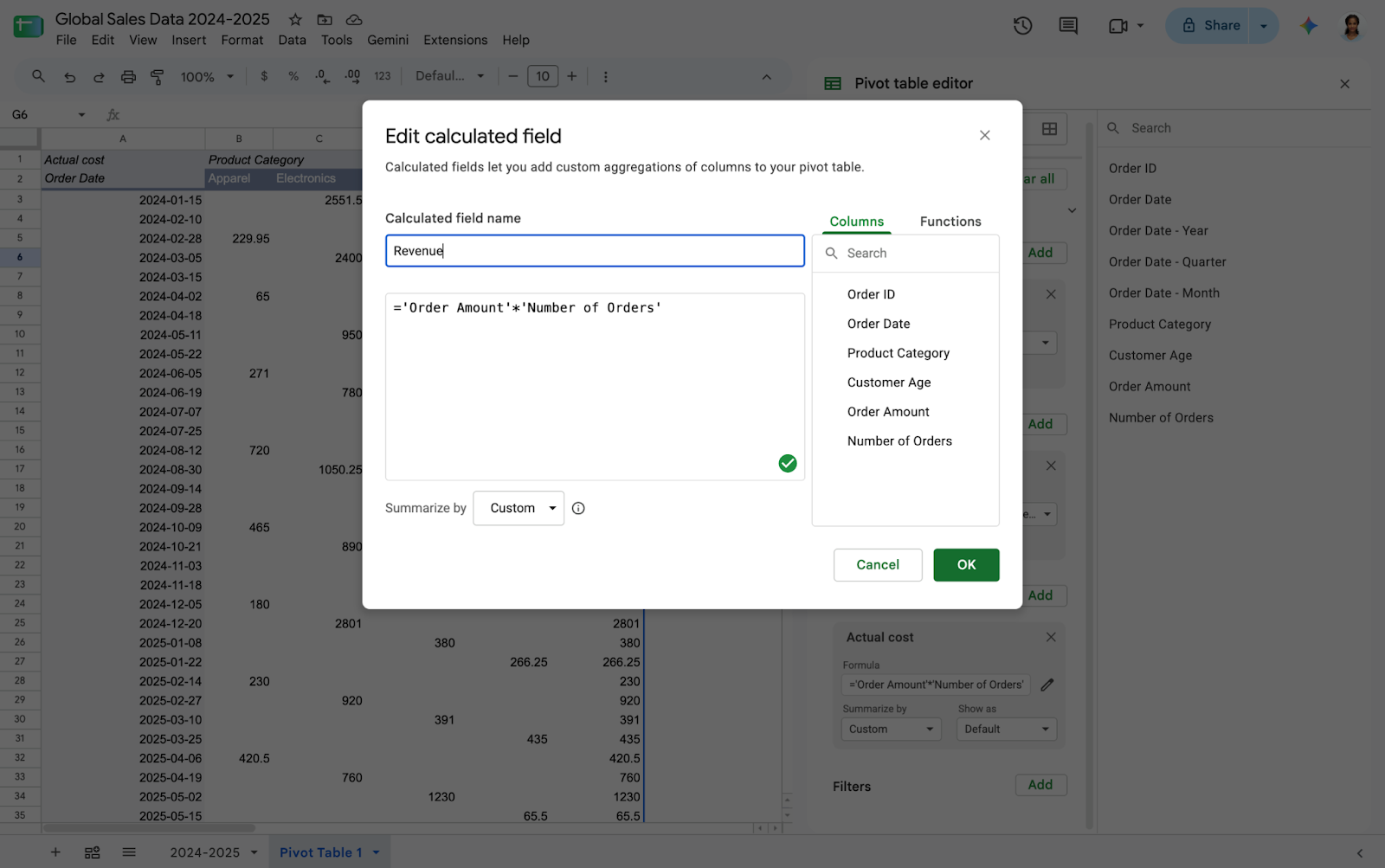Click the Share button

[1211, 26]
